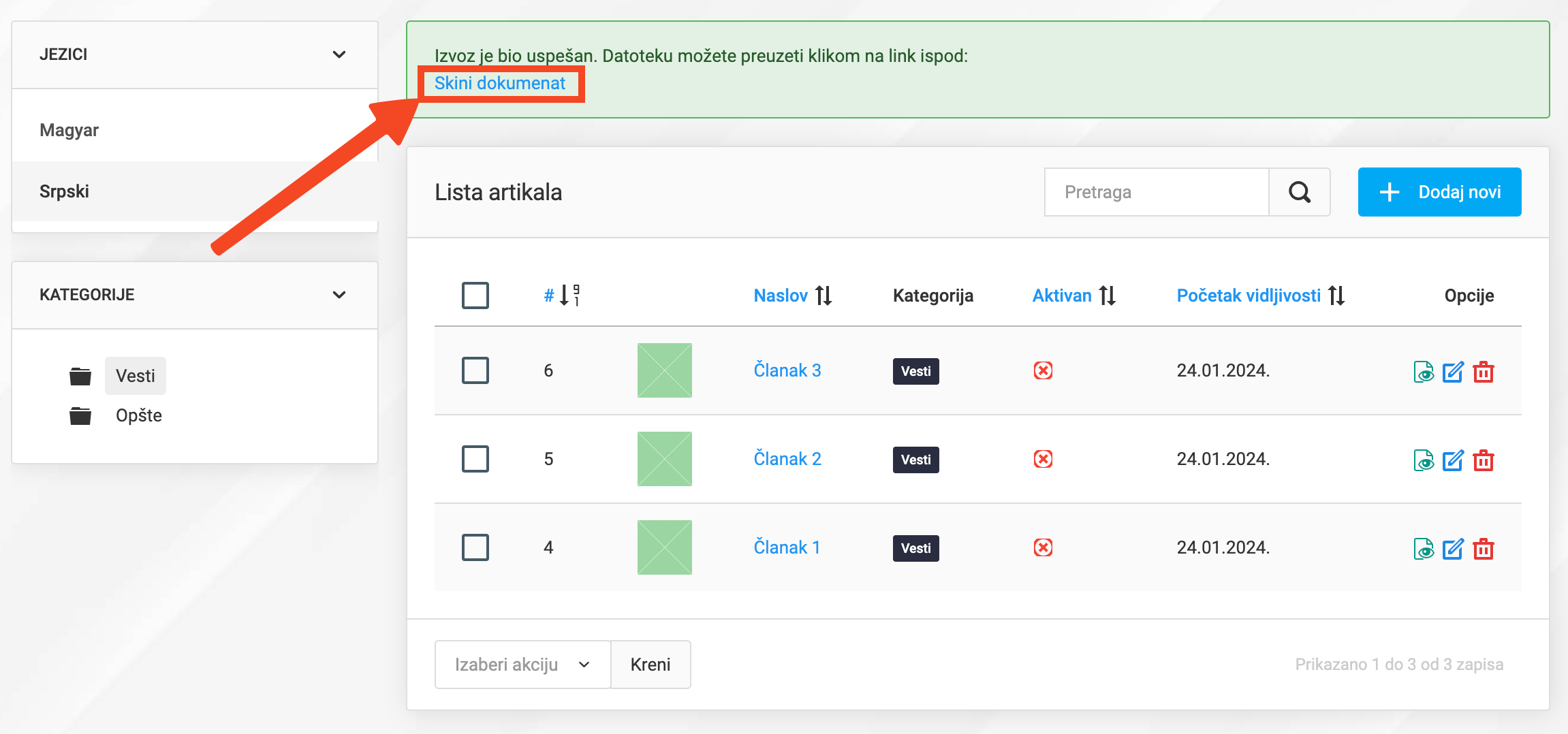Click the search magnifier icon
This screenshot has width=1568, height=734.
coord(1299,193)
